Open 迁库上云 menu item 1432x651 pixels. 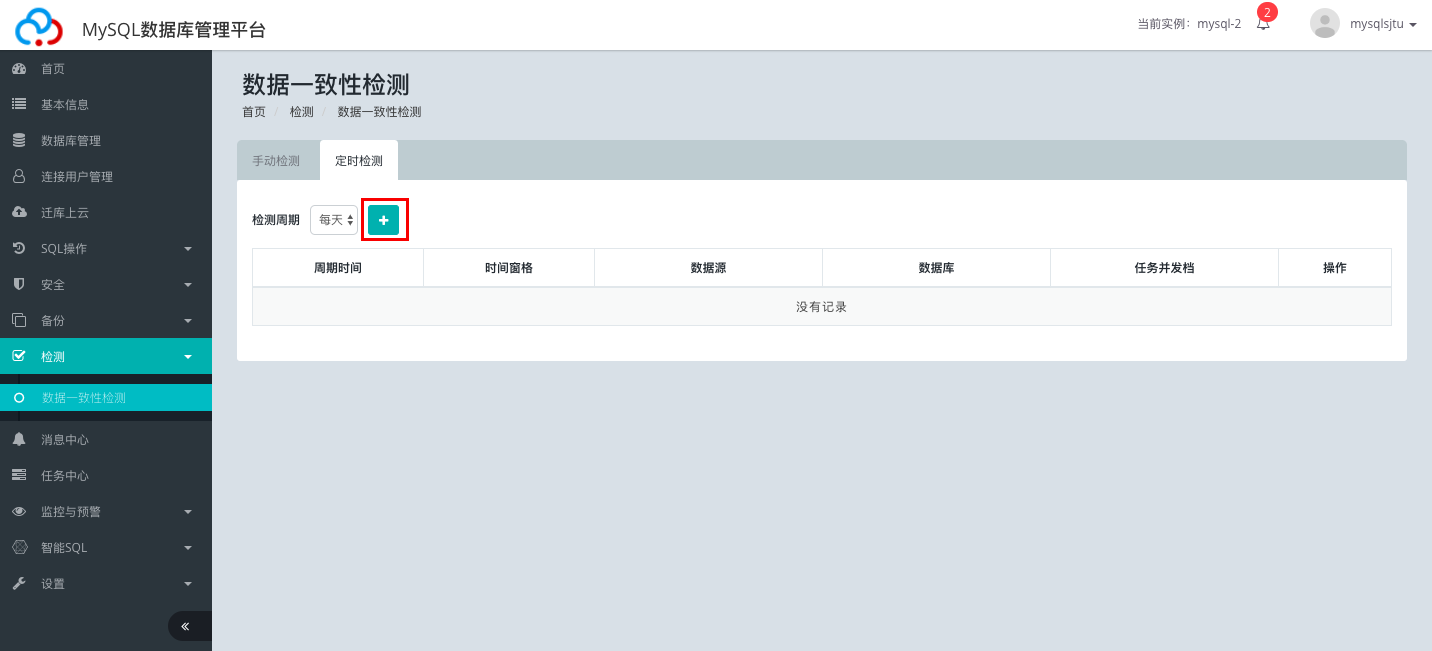coord(106,213)
